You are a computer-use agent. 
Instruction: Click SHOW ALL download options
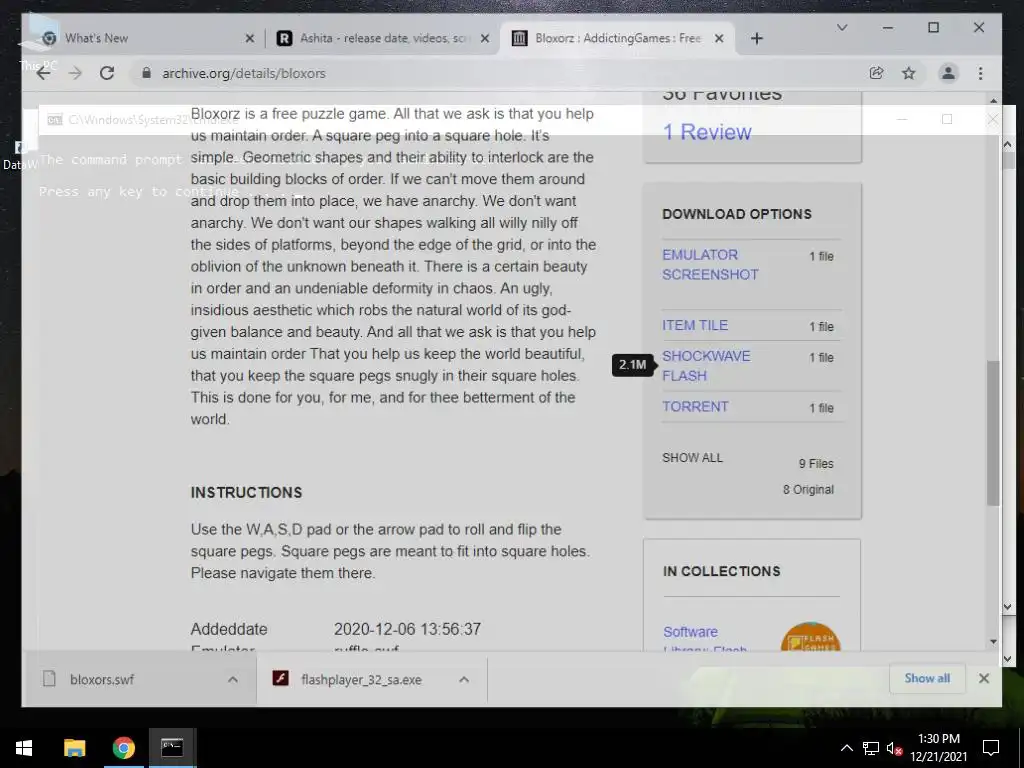692,458
